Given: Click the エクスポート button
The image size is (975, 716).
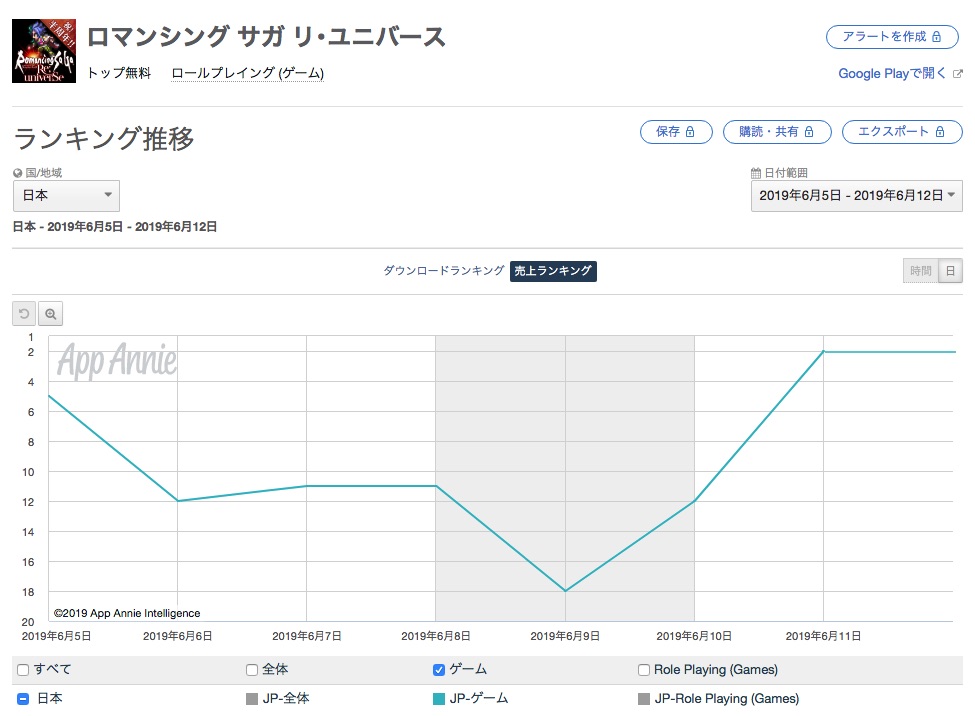Looking at the screenshot, I should [902, 132].
